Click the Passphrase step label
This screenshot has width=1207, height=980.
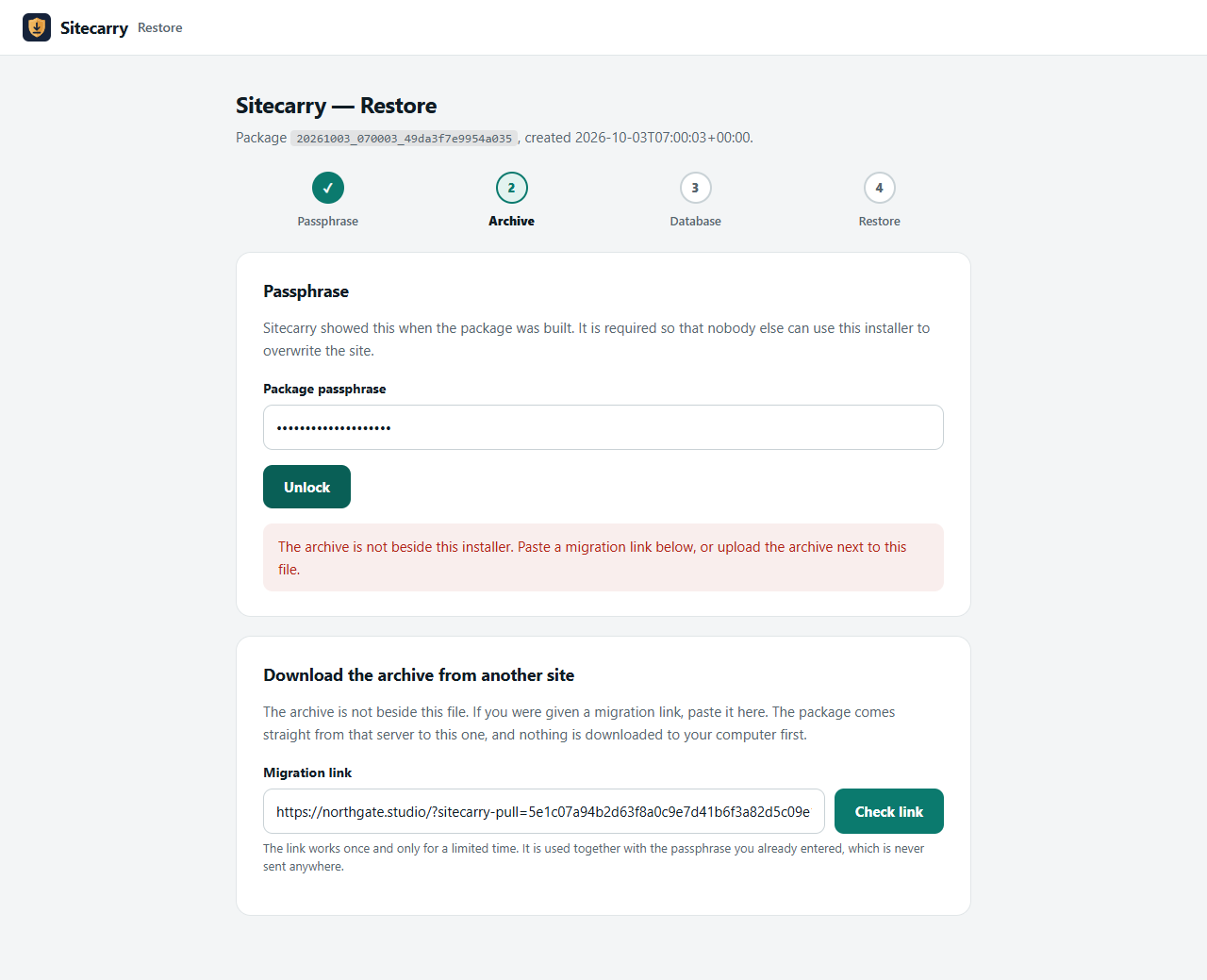pos(328,222)
